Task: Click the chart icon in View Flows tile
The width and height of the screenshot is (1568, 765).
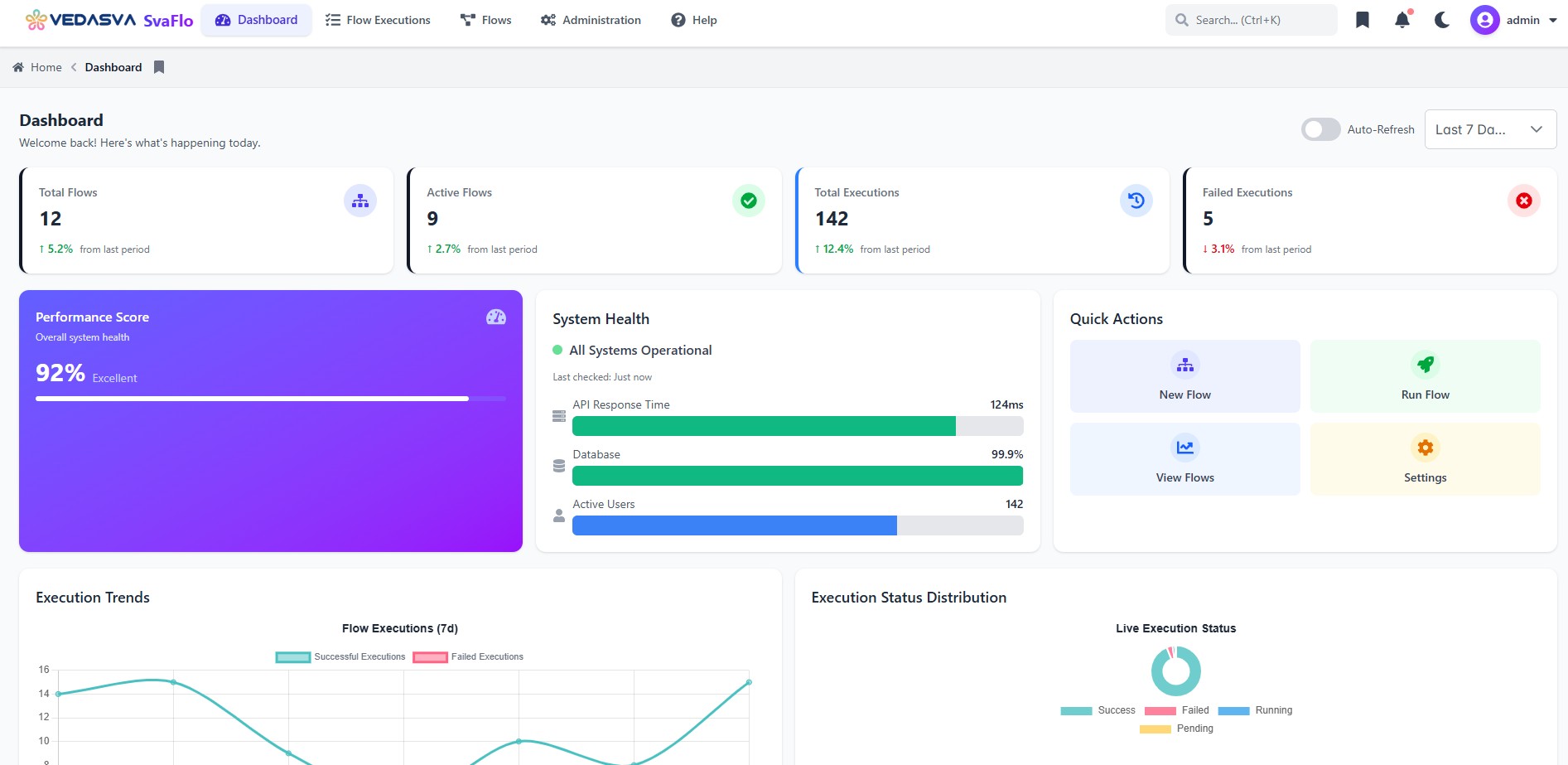Action: 1185,448
